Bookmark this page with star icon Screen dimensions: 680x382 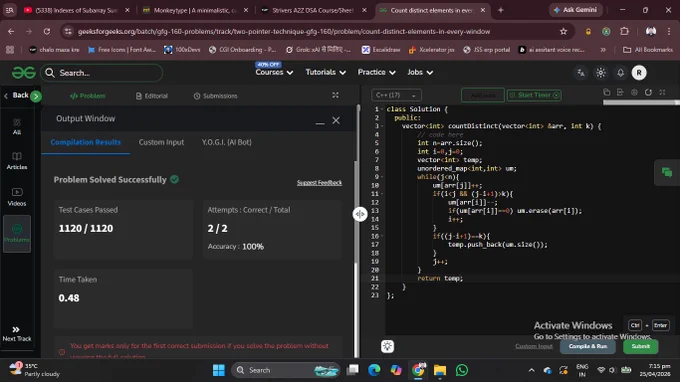tap(563, 32)
